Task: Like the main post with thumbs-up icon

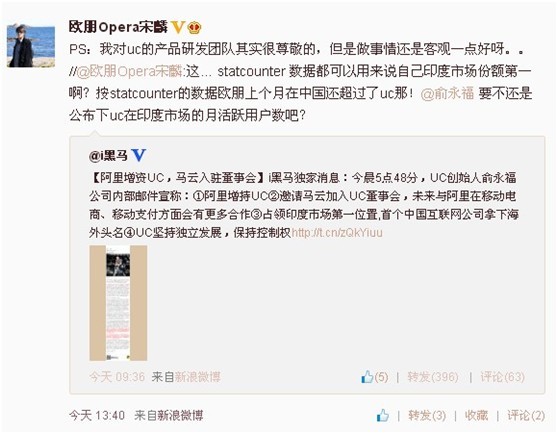Action: click(383, 415)
